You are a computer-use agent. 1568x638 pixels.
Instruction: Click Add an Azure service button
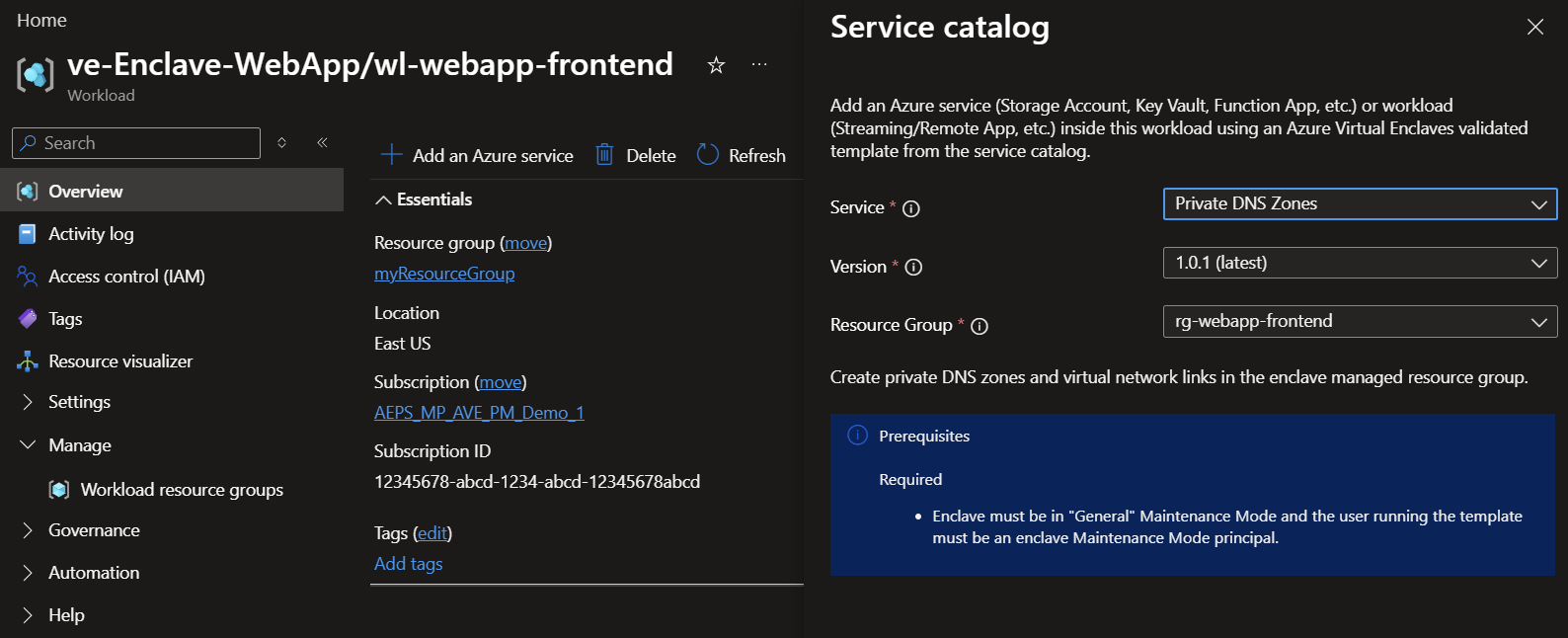pyautogui.click(x=477, y=155)
